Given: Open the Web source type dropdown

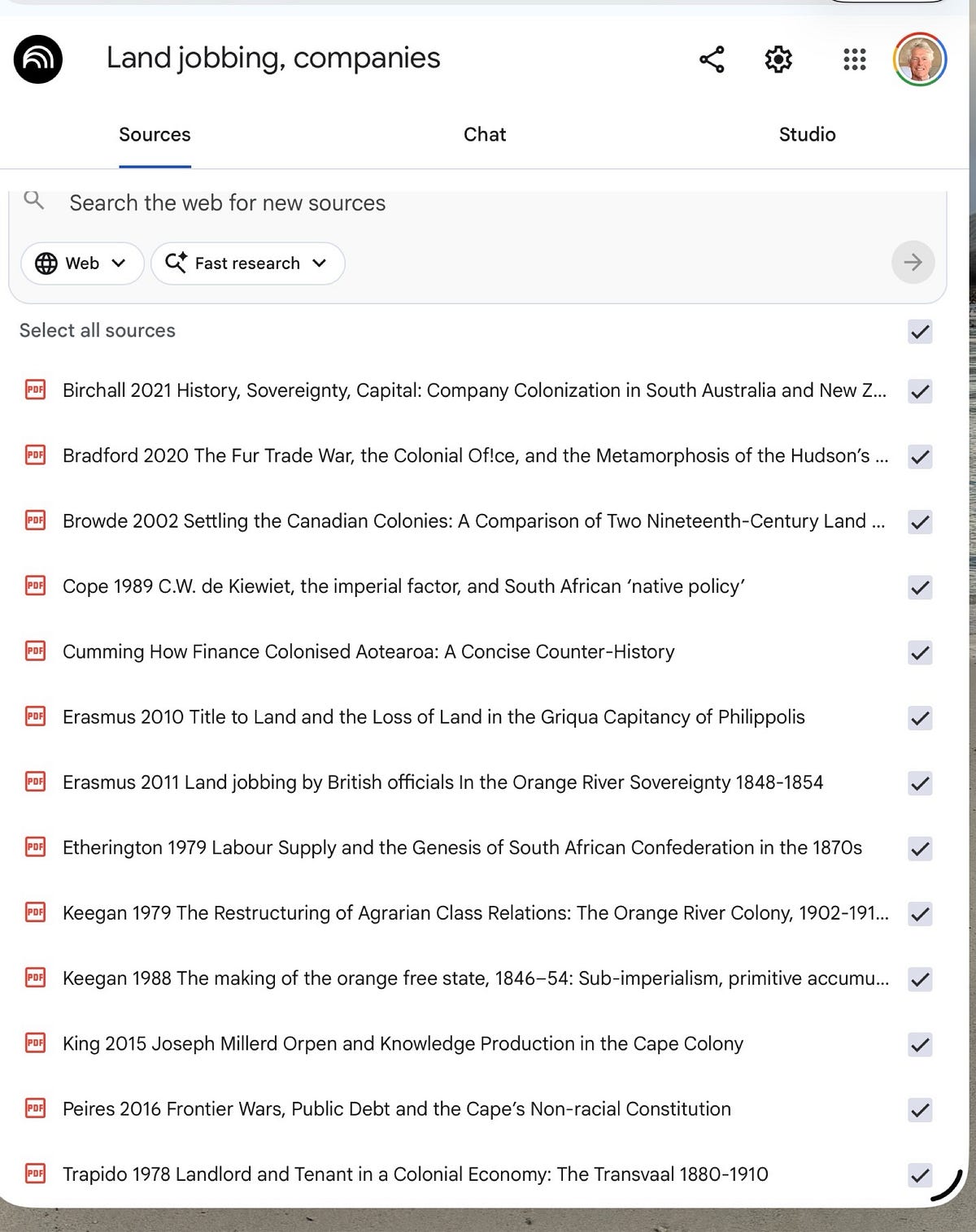Looking at the screenshot, I should click(x=82, y=263).
